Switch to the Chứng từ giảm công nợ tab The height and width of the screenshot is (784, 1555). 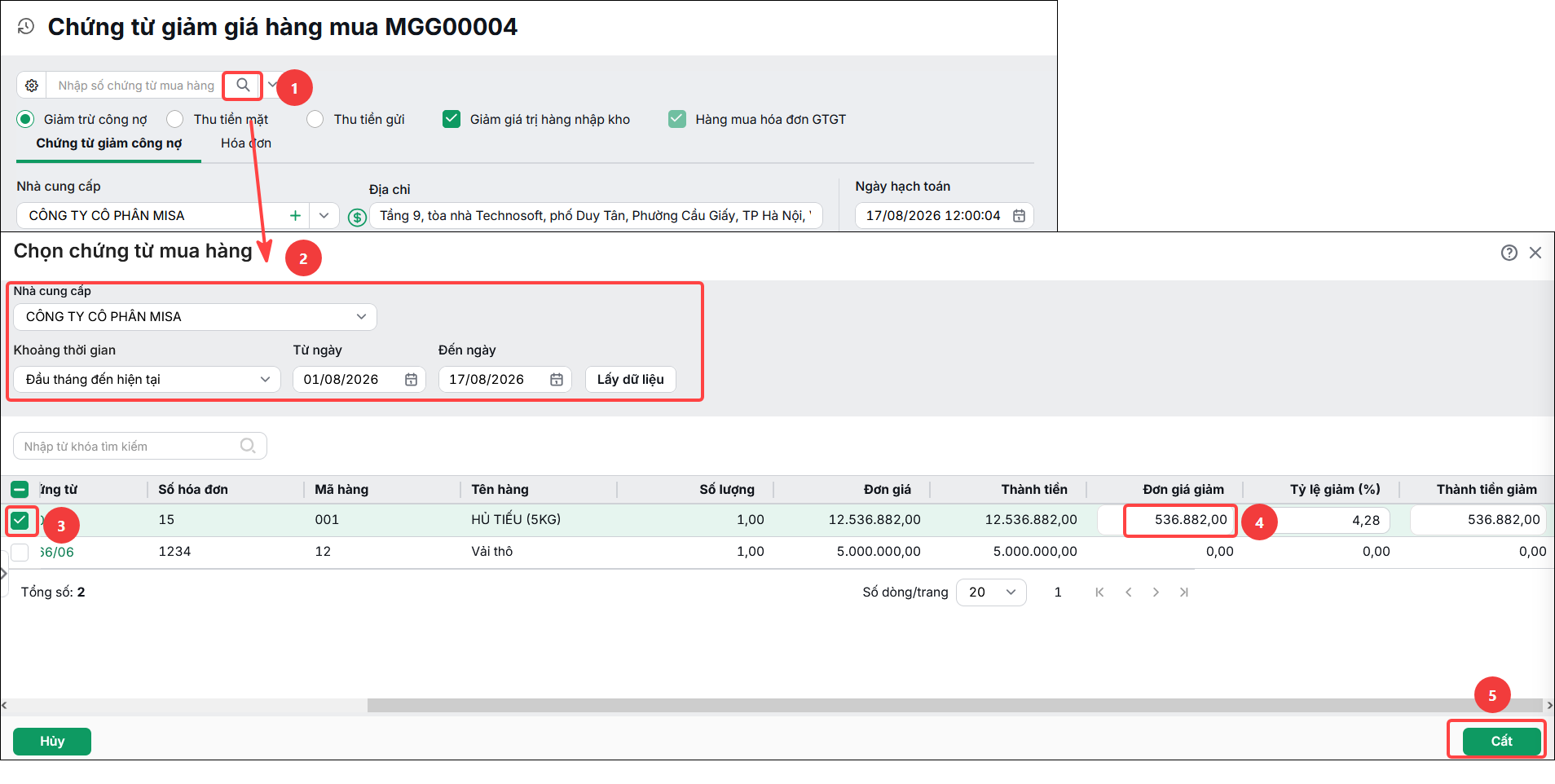pos(108,143)
